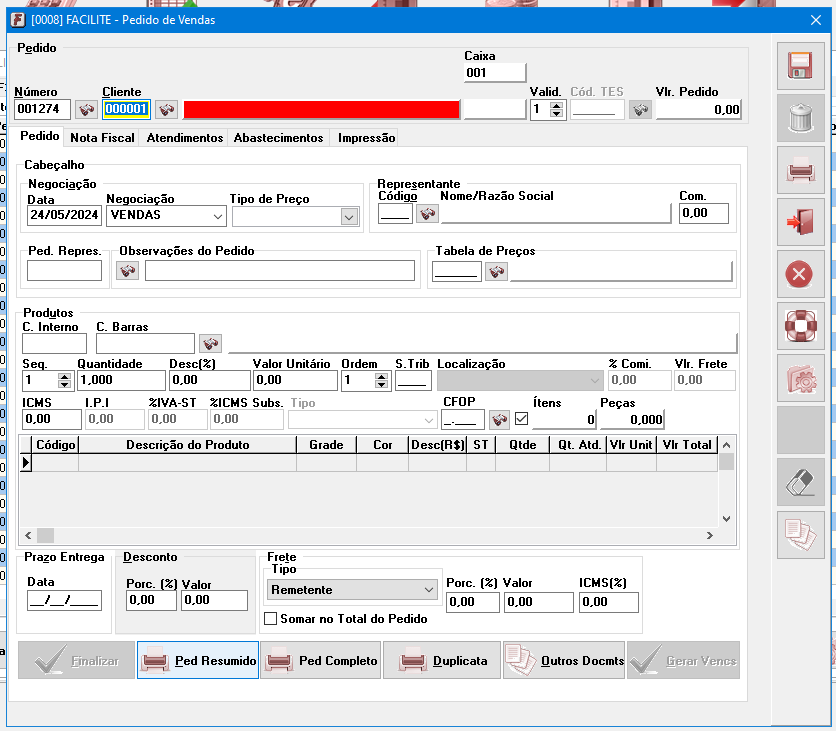This screenshot has height=731, width=836.
Task: Click the Cliente code field
Action: click(x=126, y=109)
